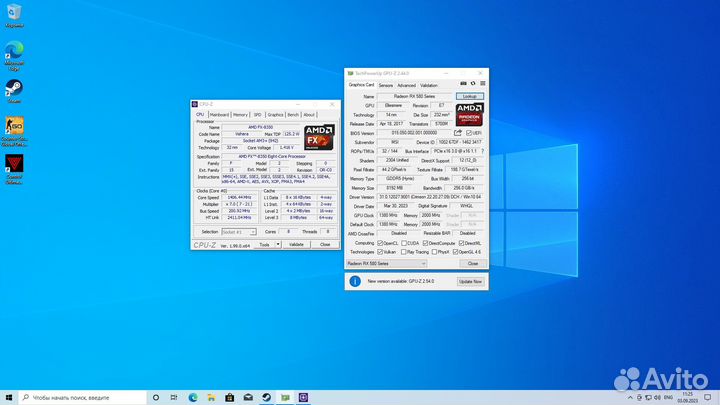The height and width of the screenshot is (405, 720).
Task: Click the AMD Radeon logo in GPU-Z
Action: 469,114
